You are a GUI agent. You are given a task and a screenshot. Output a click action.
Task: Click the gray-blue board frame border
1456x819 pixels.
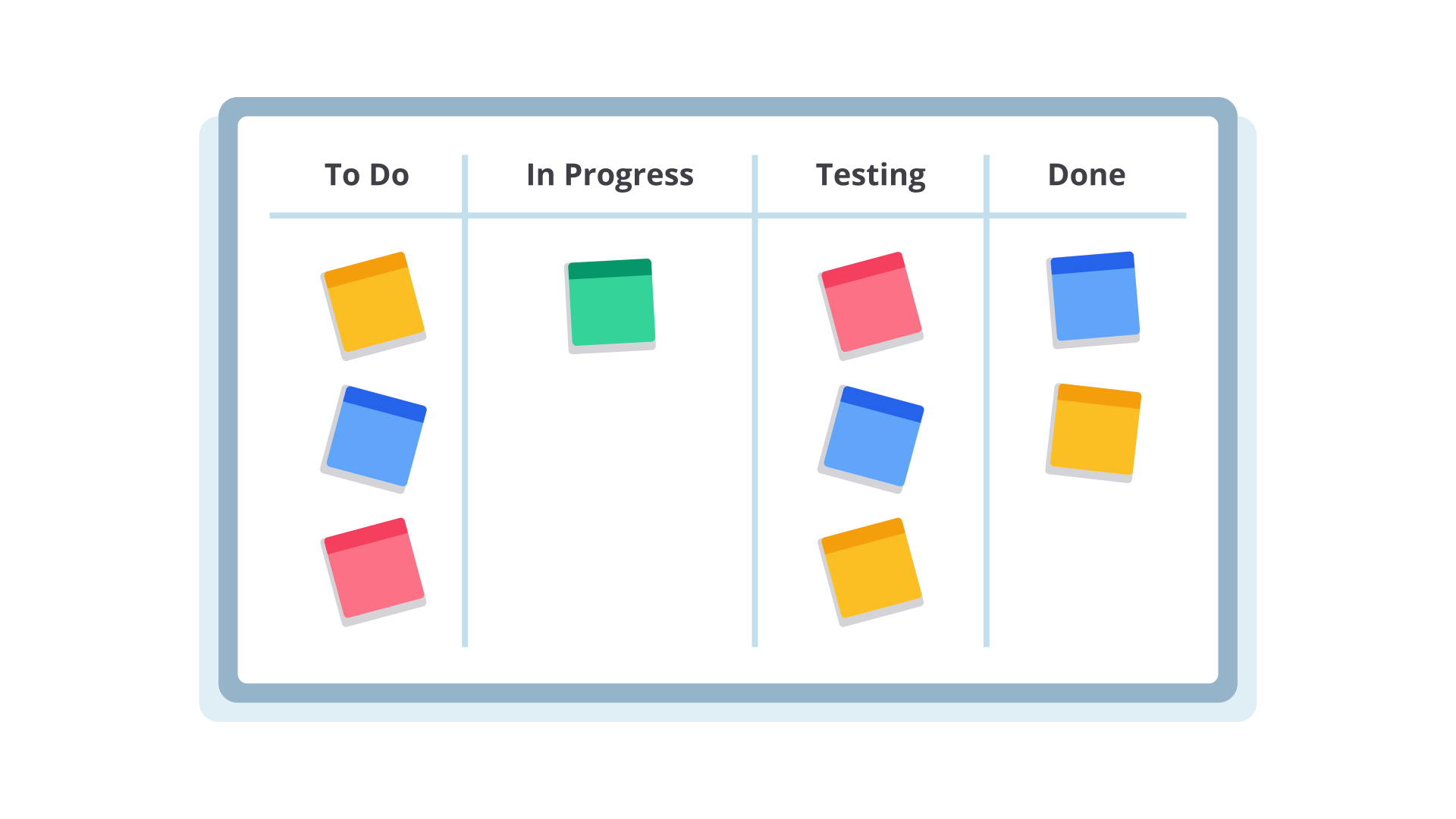[728, 106]
